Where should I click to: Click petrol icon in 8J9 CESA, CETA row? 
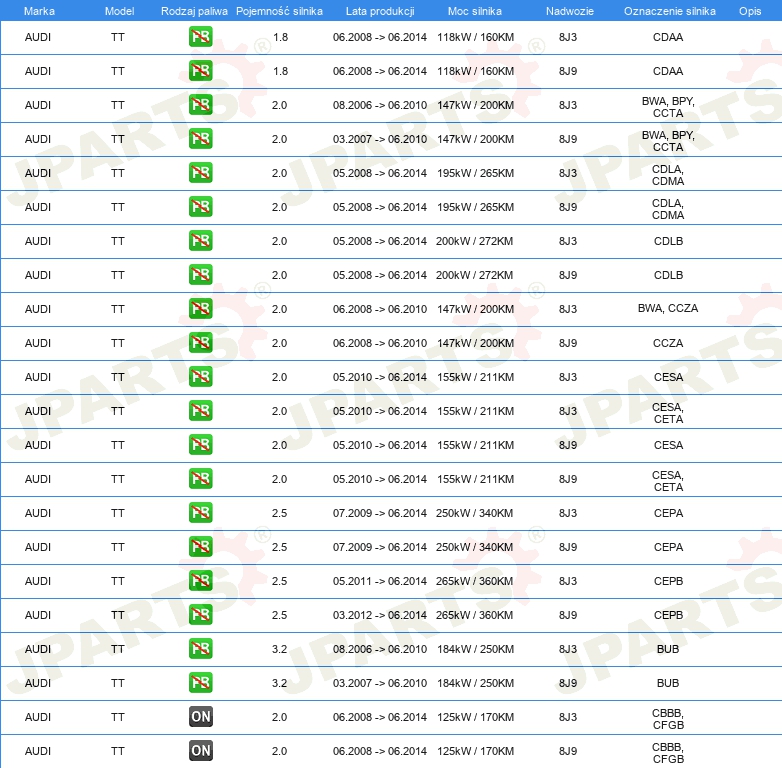pos(200,478)
